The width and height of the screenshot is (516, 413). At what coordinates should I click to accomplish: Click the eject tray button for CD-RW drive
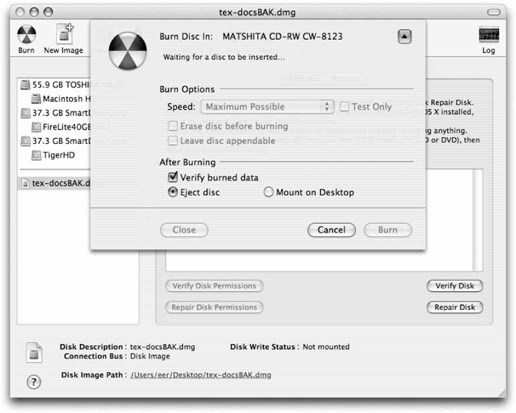[x=404, y=36]
